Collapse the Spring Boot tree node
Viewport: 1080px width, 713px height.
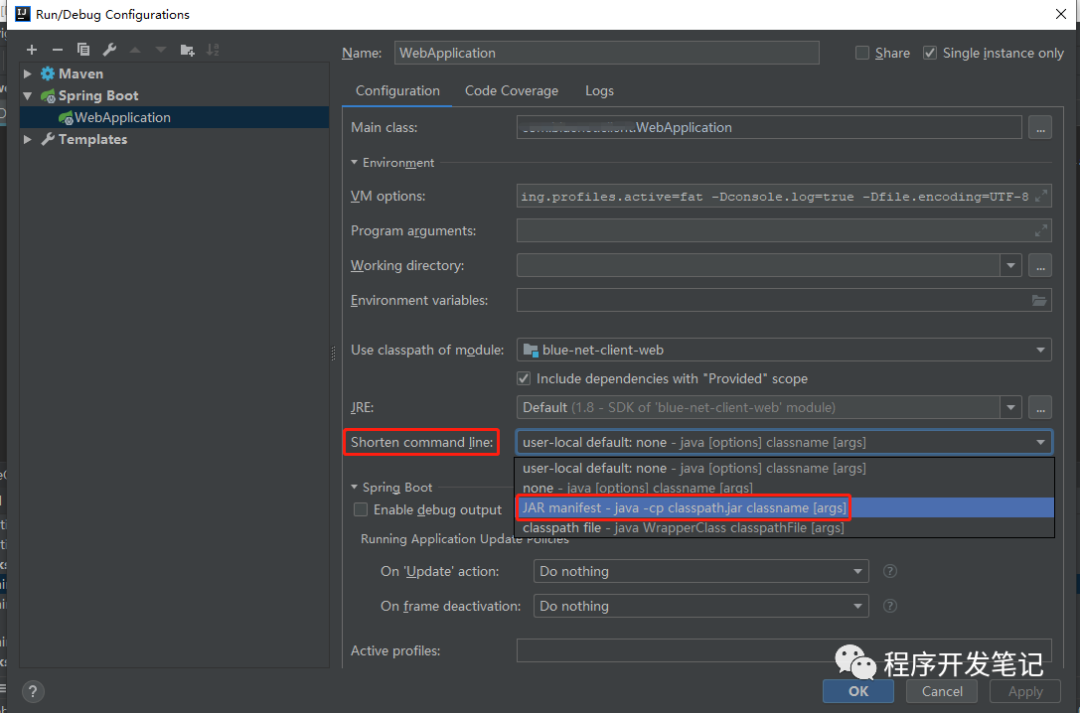(26, 95)
